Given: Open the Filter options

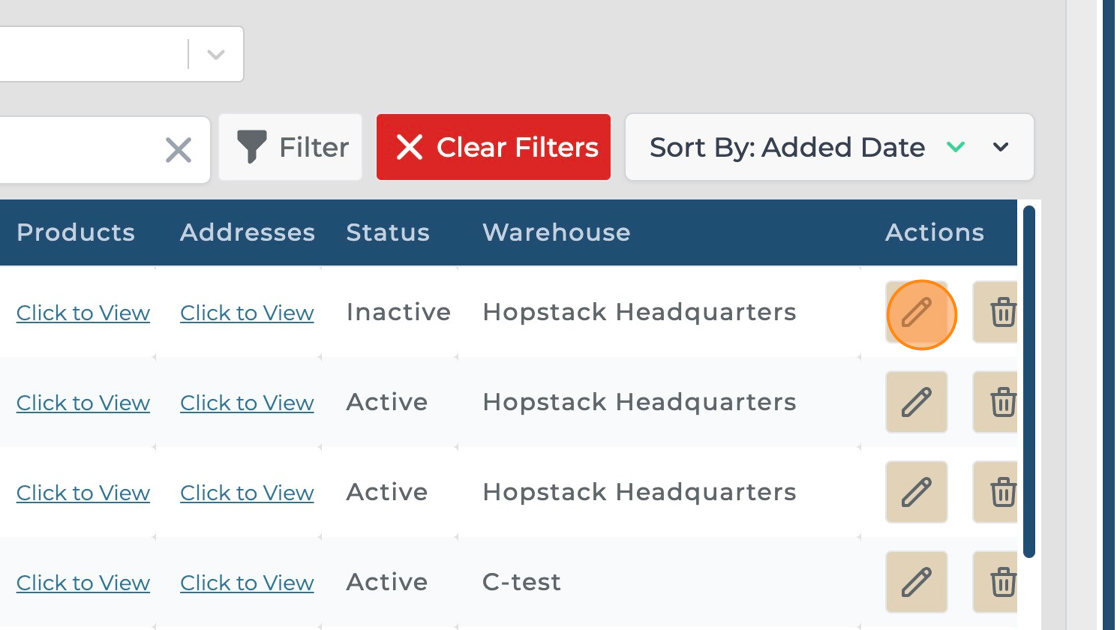Looking at the screenshot, I should (291, 148).
